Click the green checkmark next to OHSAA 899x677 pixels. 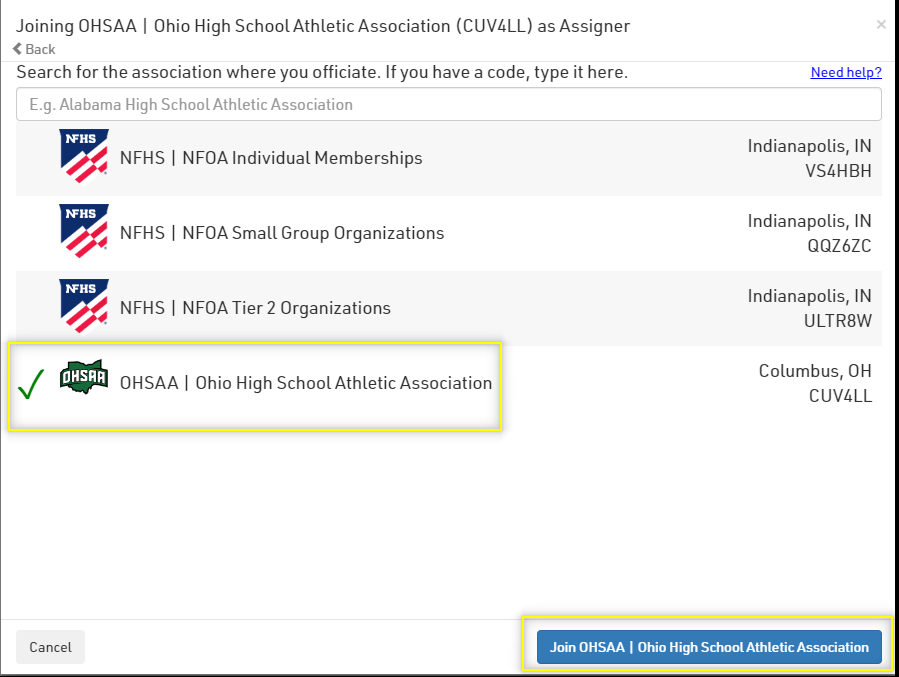[31, 385]
